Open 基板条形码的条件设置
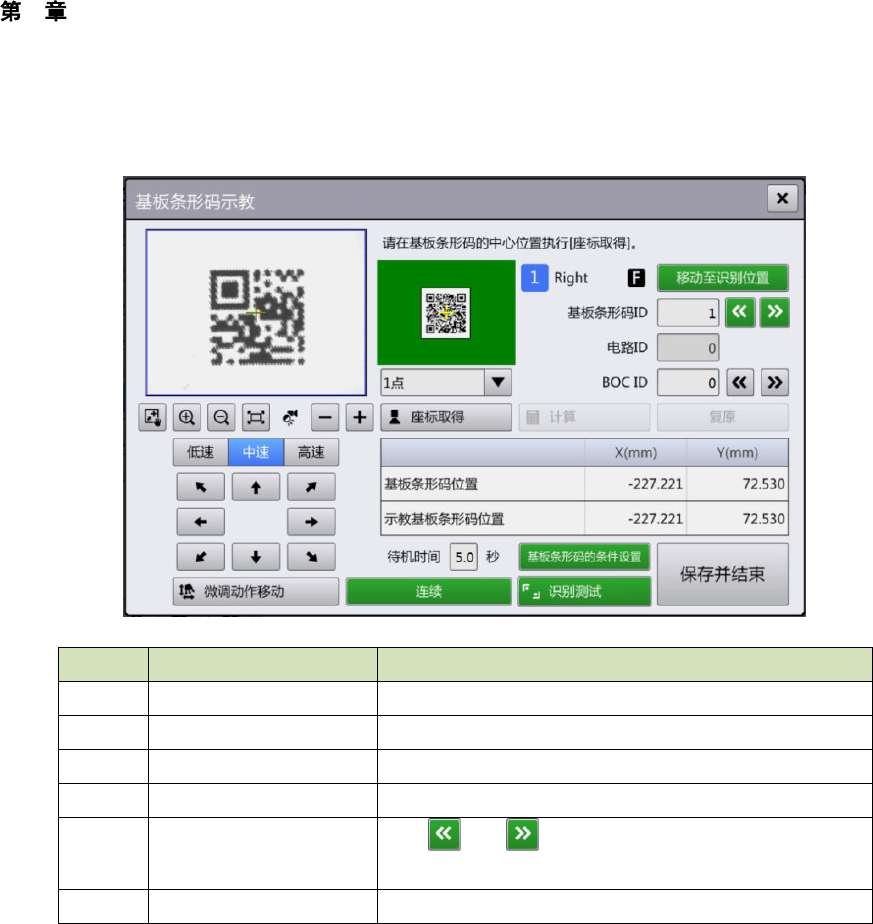Viewport: 873px width, 924px height. click(x=584, y=556)
